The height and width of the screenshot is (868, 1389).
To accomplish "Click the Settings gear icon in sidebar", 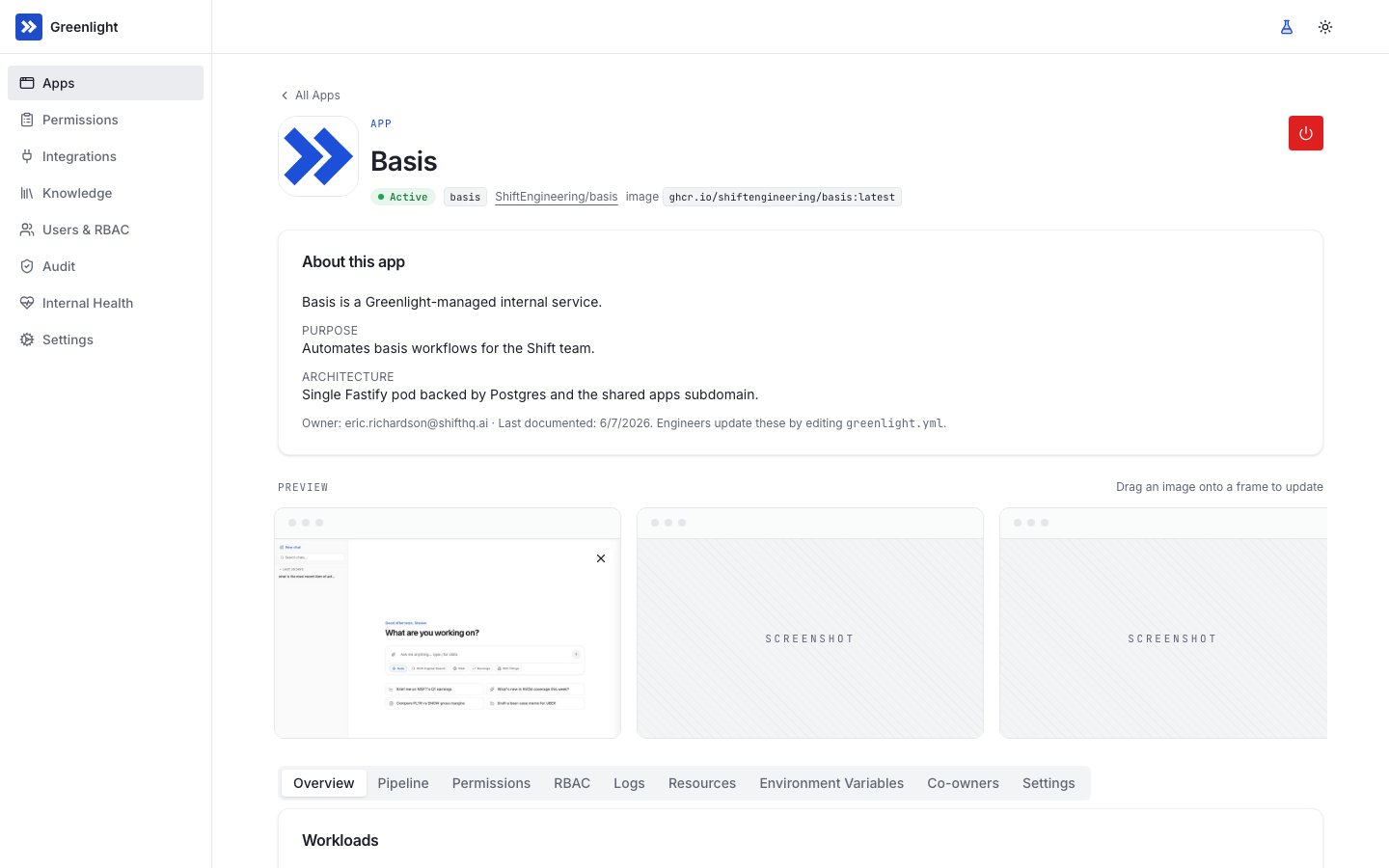I will tap(27, 339).
